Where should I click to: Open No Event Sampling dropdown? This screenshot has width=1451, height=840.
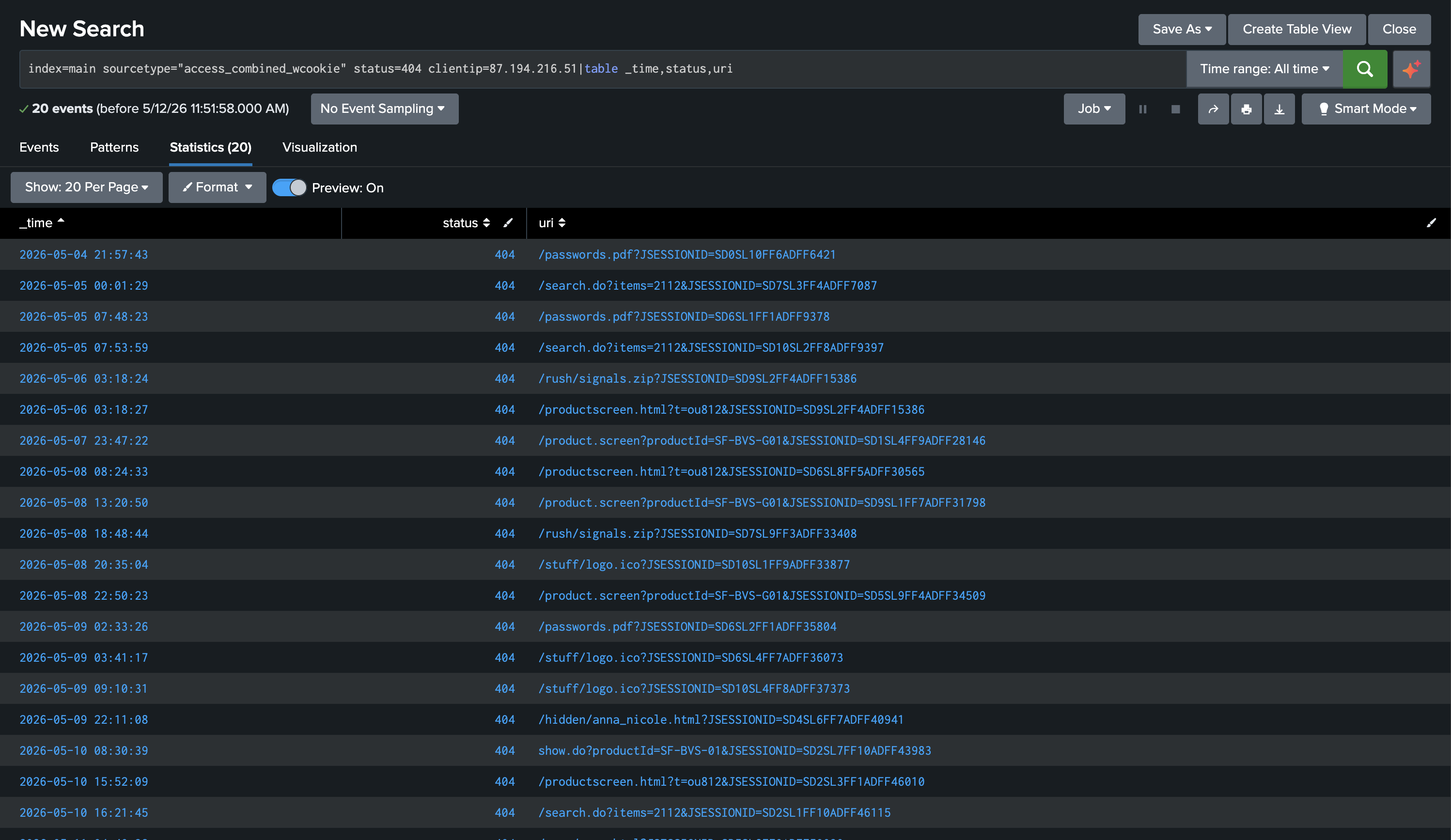(385, 109)
